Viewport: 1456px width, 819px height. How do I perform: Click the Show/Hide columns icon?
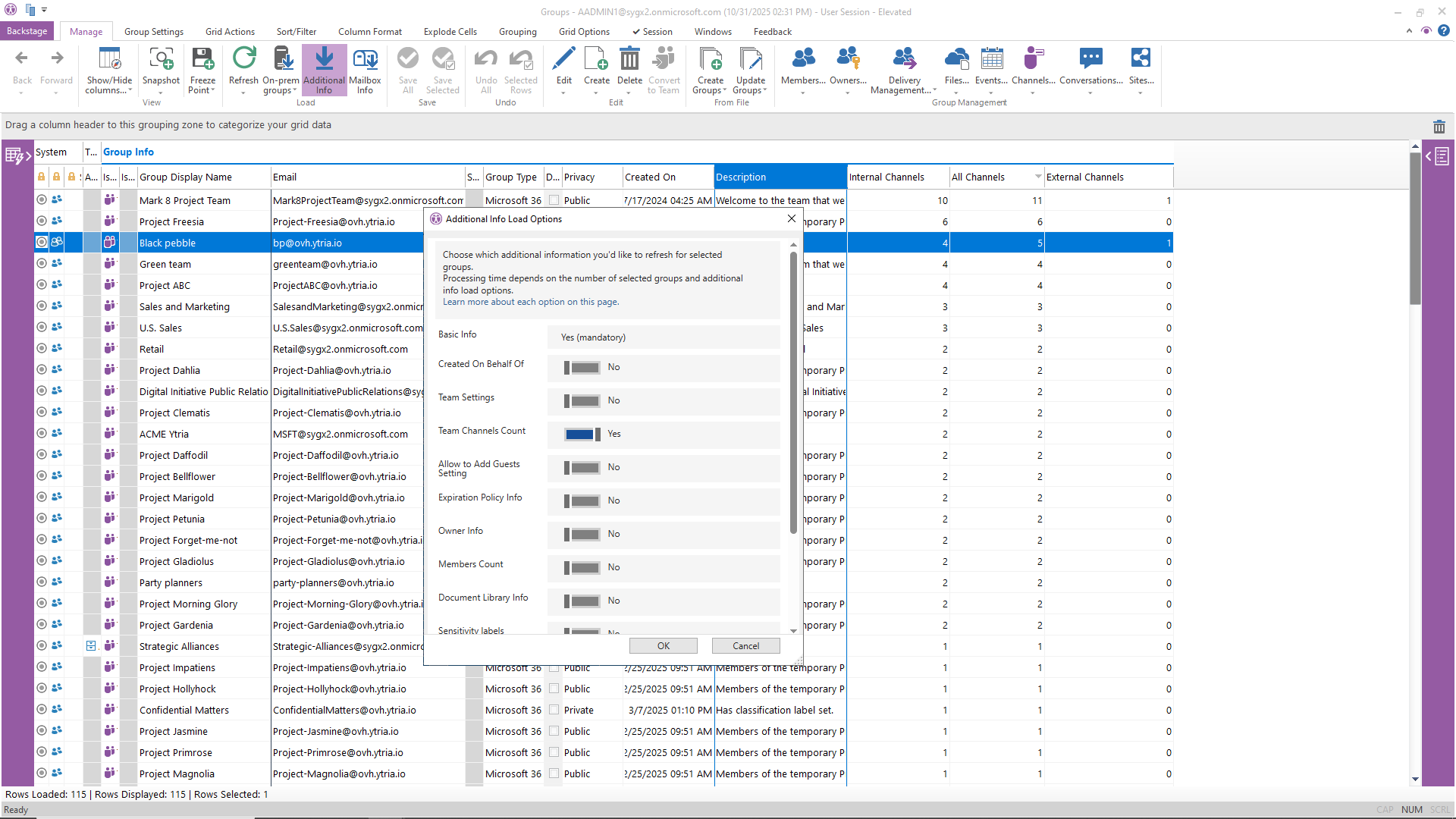[x=109, y=59]
